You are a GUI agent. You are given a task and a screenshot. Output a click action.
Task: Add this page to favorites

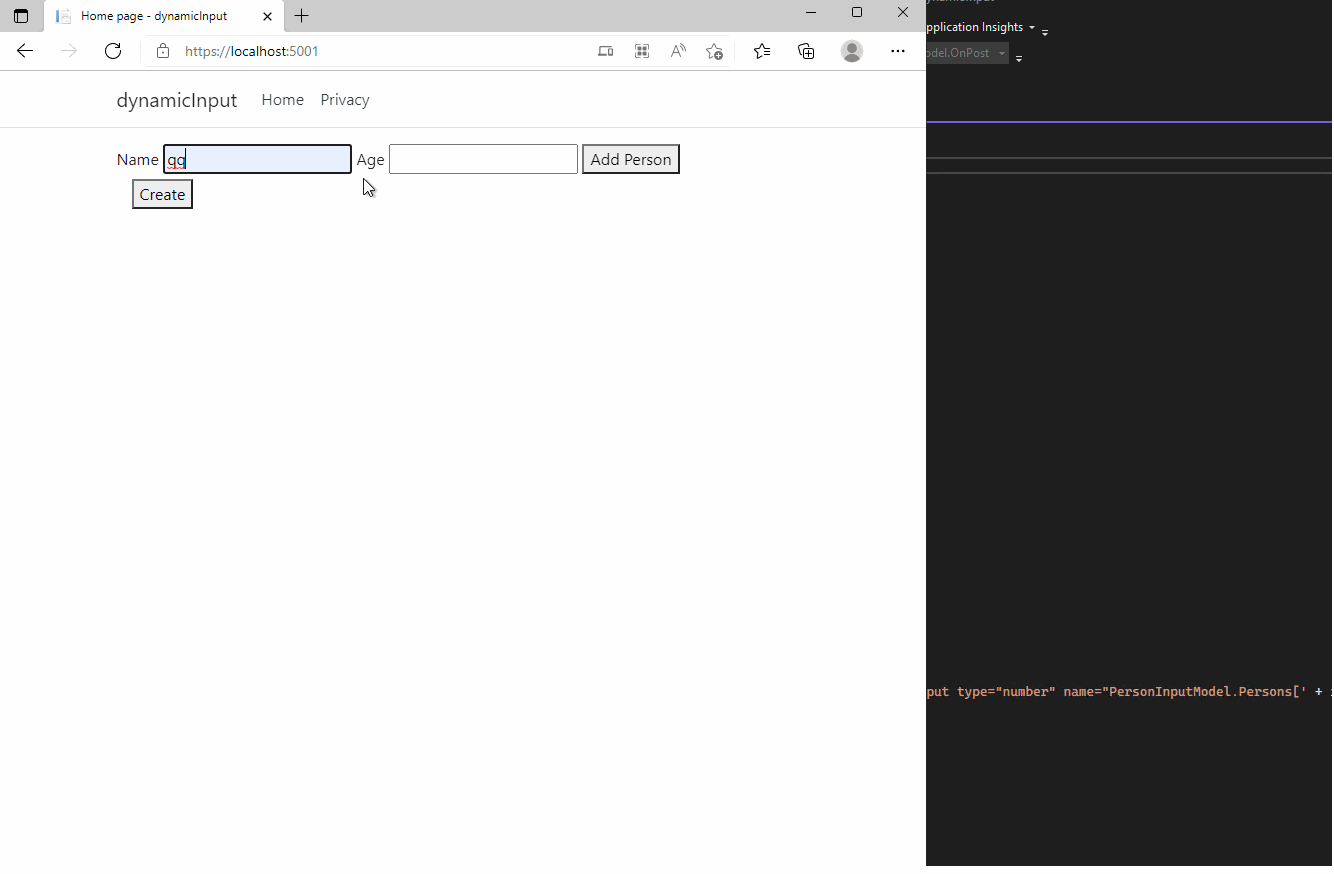(714, 51)
